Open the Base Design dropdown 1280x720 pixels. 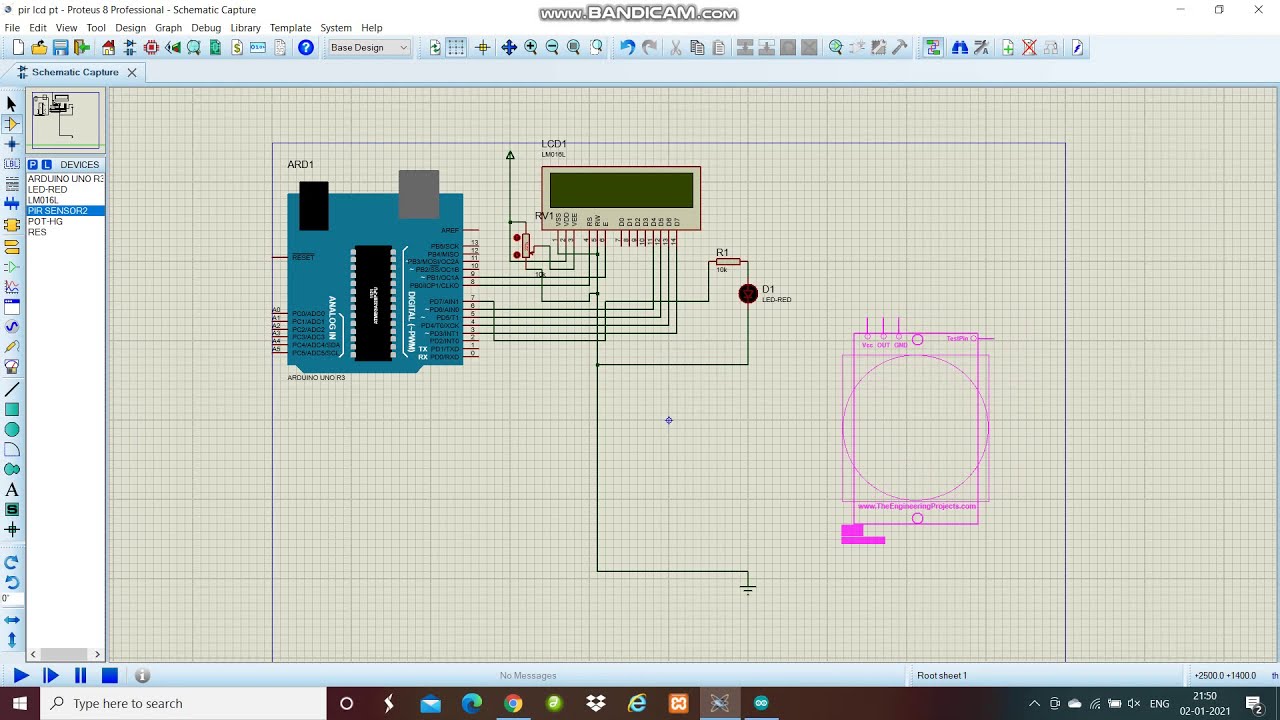point(369,48)
